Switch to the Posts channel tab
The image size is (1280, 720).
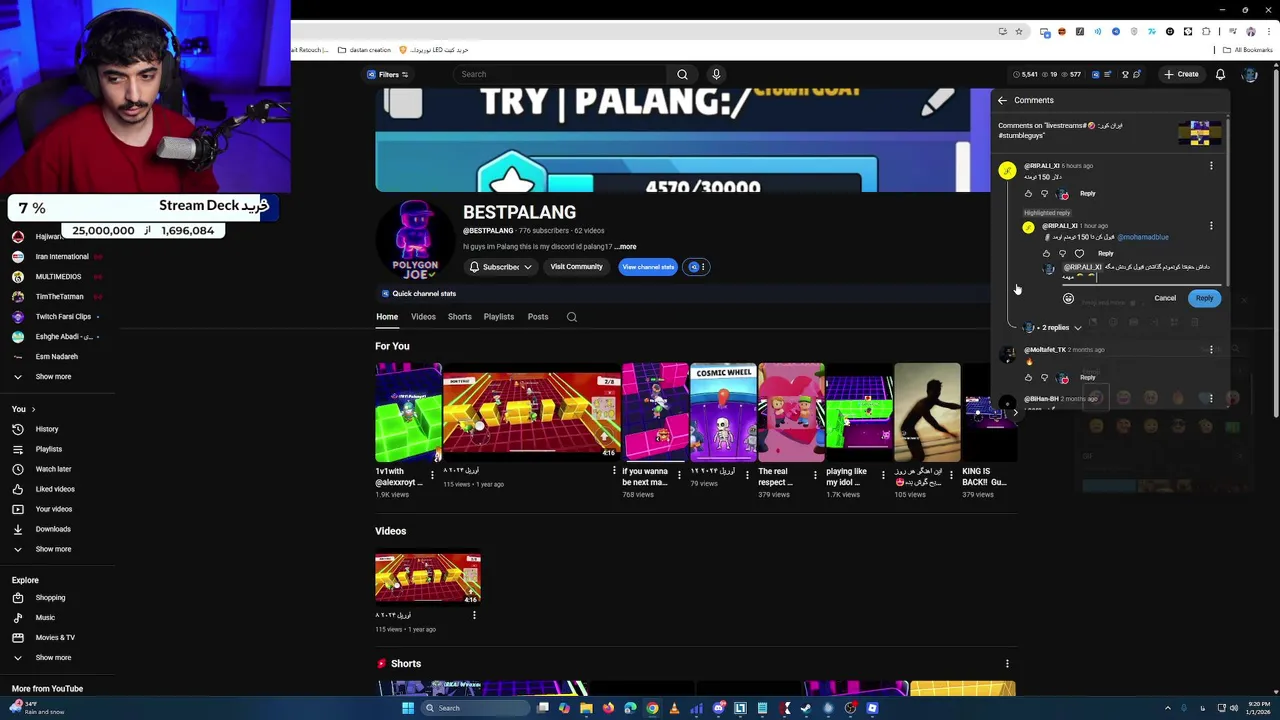(538, 317)
